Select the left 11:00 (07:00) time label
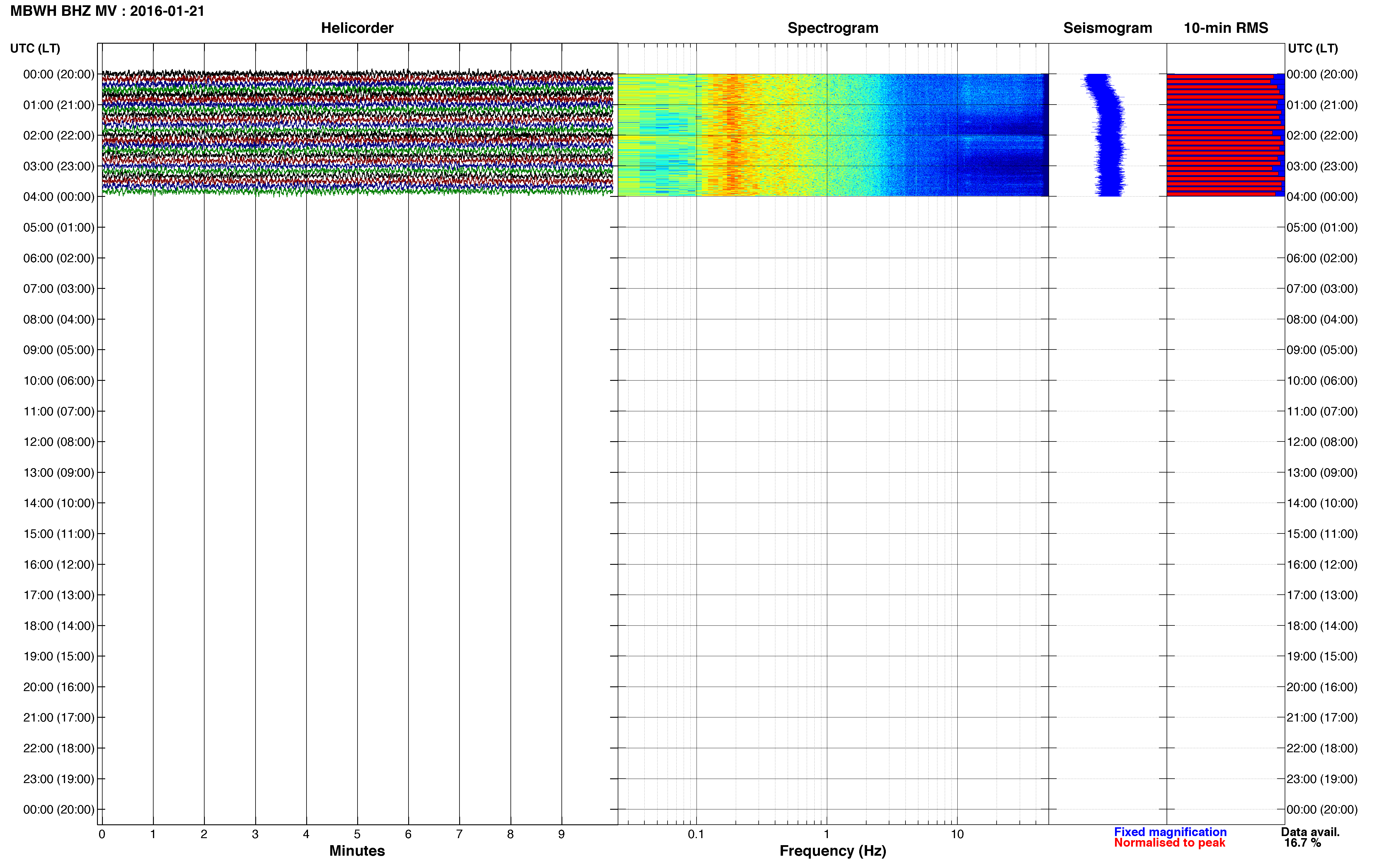The width and height of the screenshot is (1389, 868). [x=59, y=411]
